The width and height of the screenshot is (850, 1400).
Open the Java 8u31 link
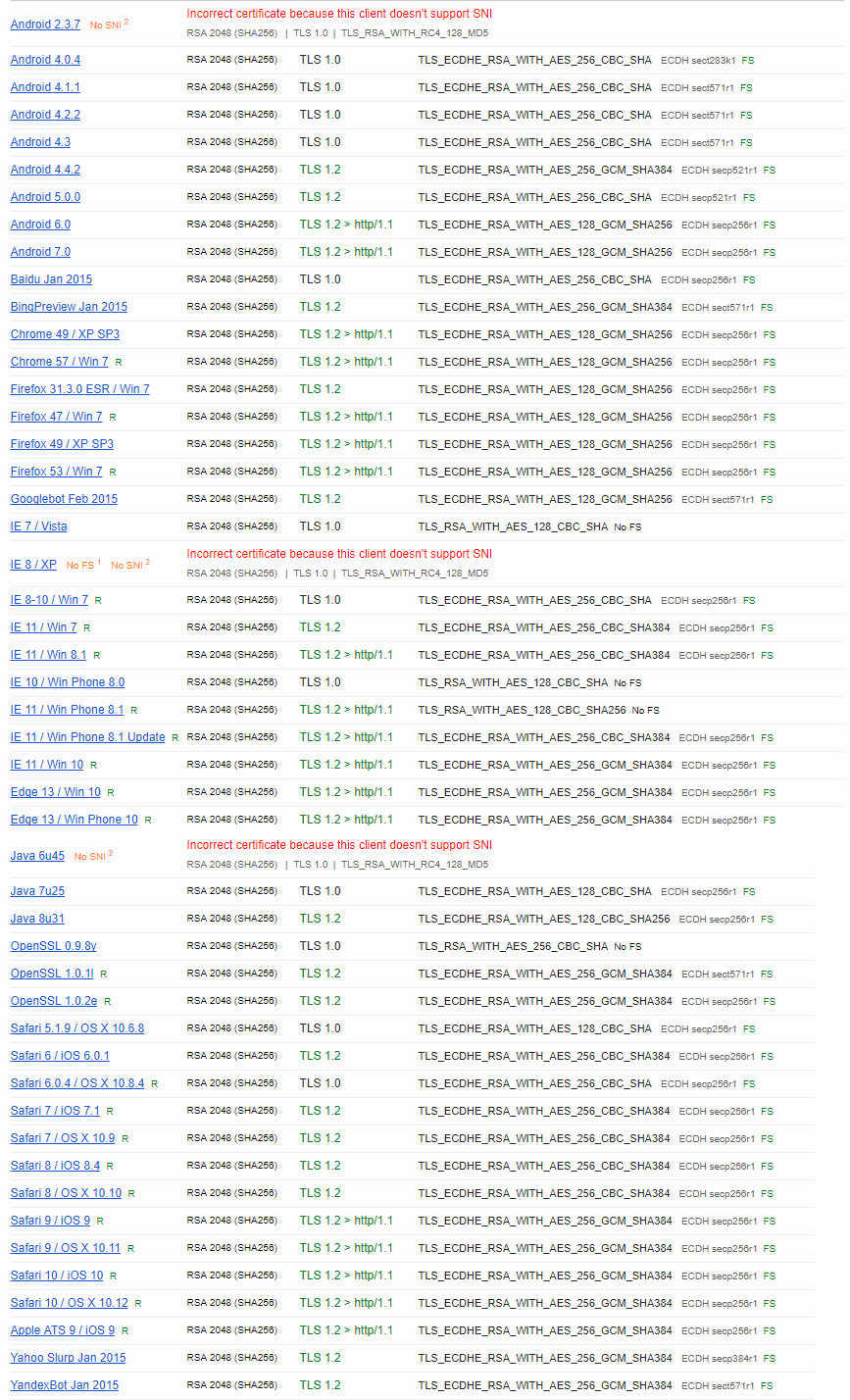37,919
